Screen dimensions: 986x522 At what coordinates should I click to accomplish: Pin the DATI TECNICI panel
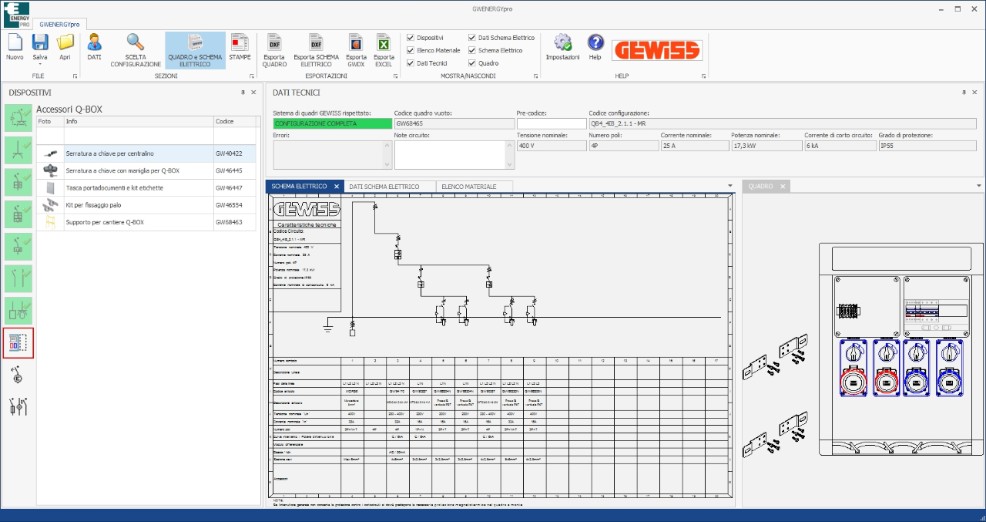coord(964,92)
